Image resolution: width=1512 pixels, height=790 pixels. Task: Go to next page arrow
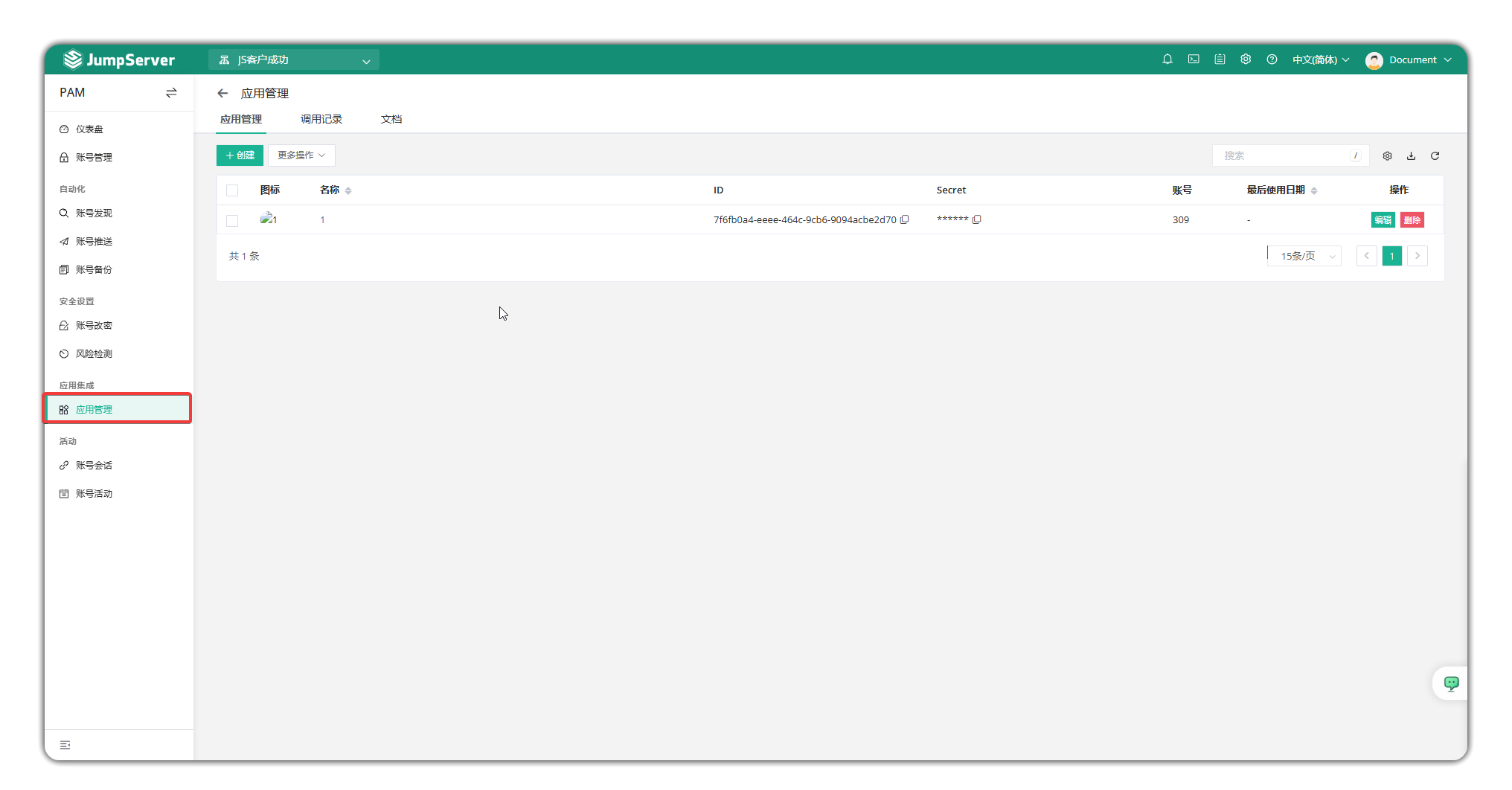(x=1417, y=256)
